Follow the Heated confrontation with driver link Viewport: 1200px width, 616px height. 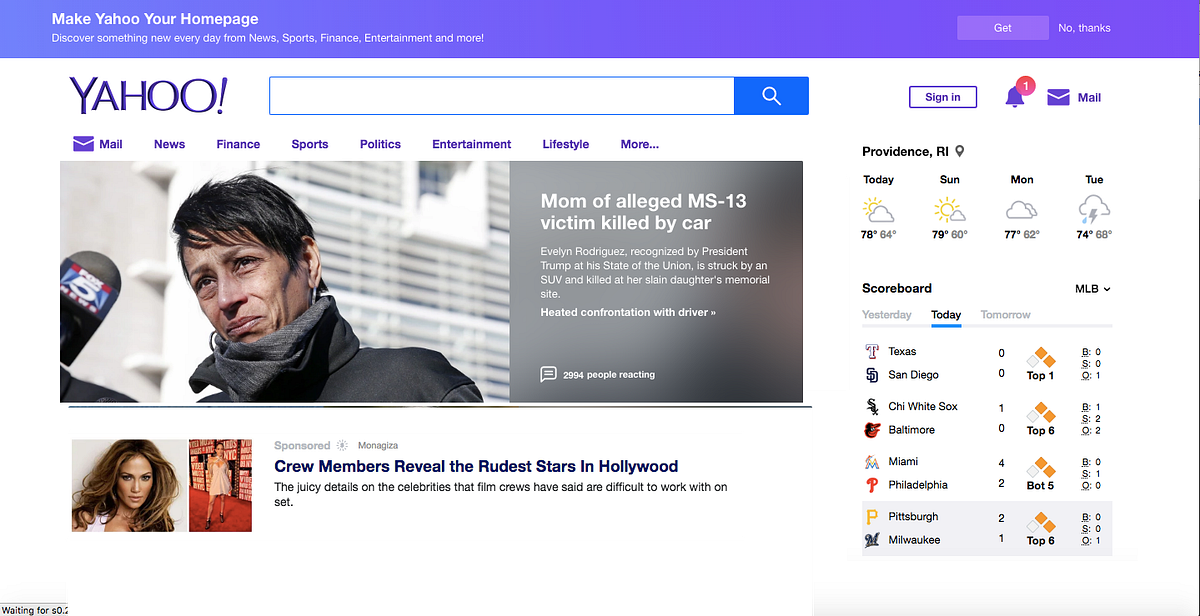click(627, 312)
